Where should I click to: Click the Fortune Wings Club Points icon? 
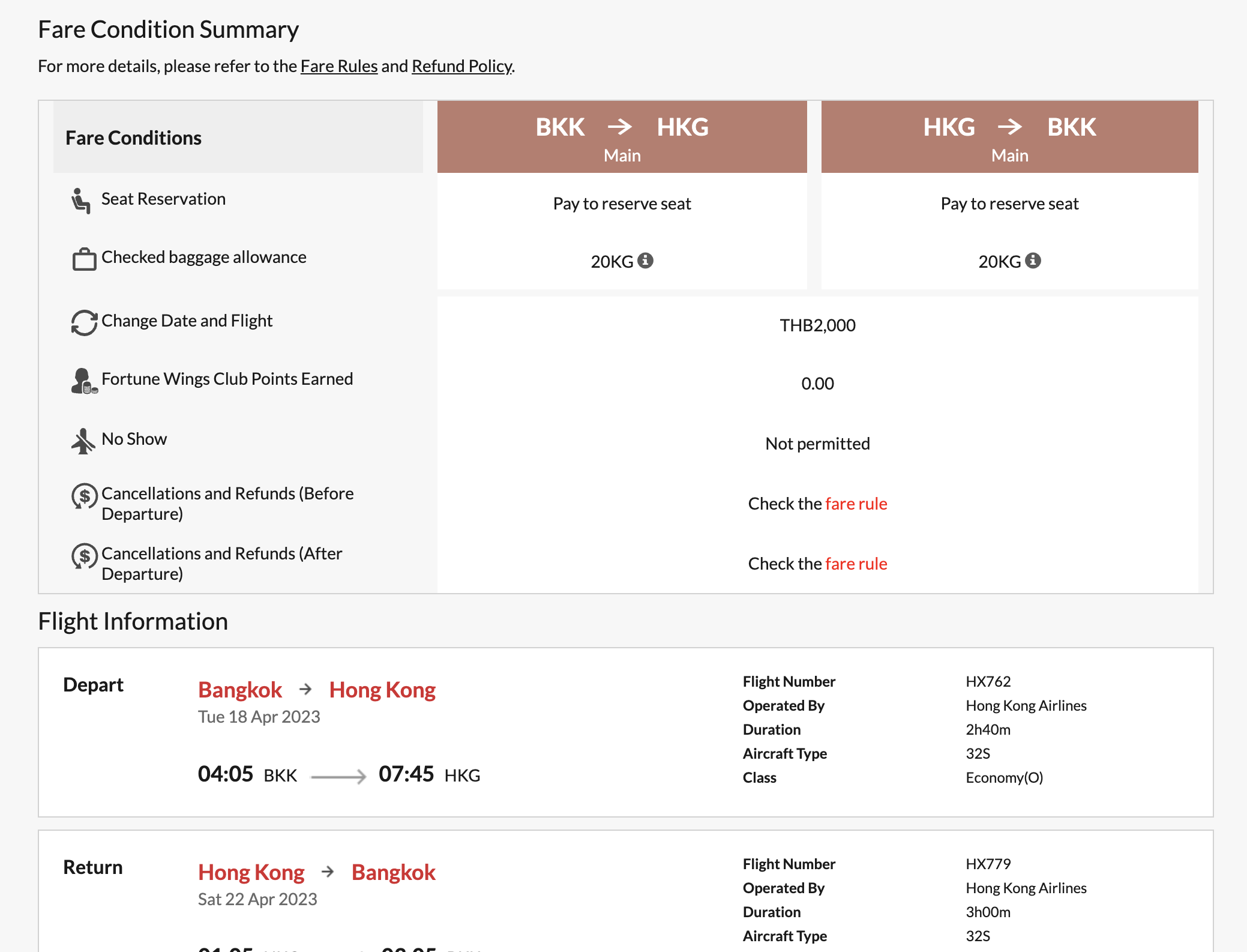click(83, 381)
